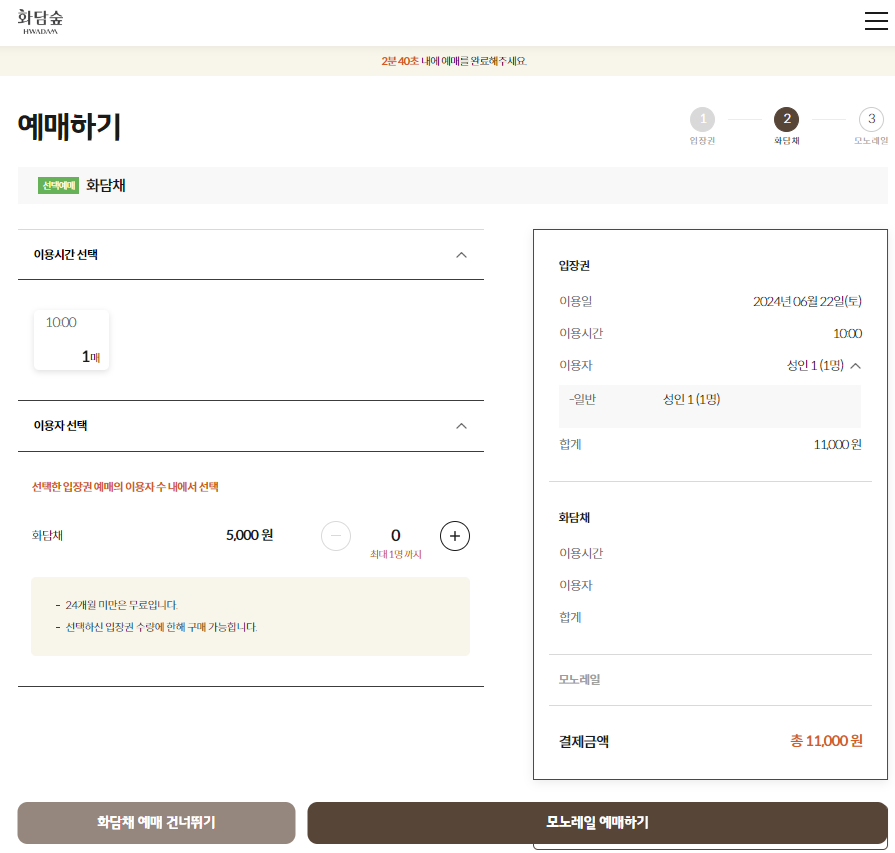Click the highlighted step 2 circle
Image resolution: width=895 pixels, height=853 pixels.
pyautogui.click(x=787, y=120)
